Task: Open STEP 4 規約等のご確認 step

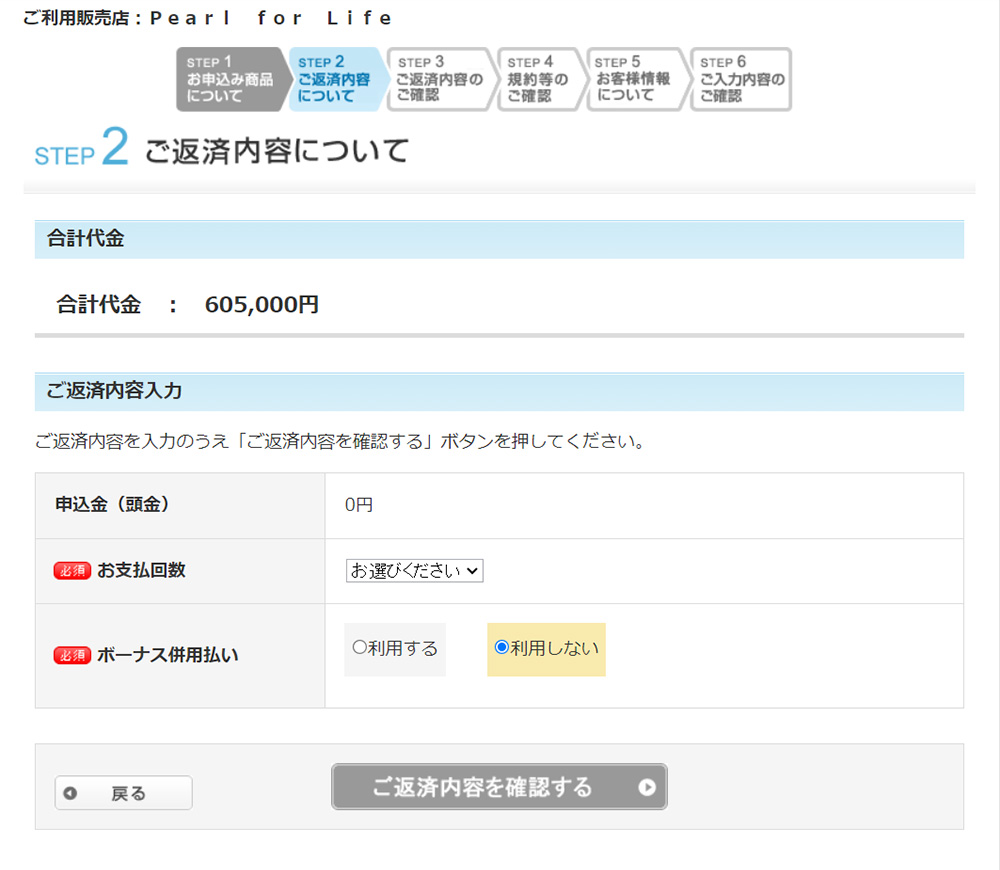Action: [x=538, y=79]
